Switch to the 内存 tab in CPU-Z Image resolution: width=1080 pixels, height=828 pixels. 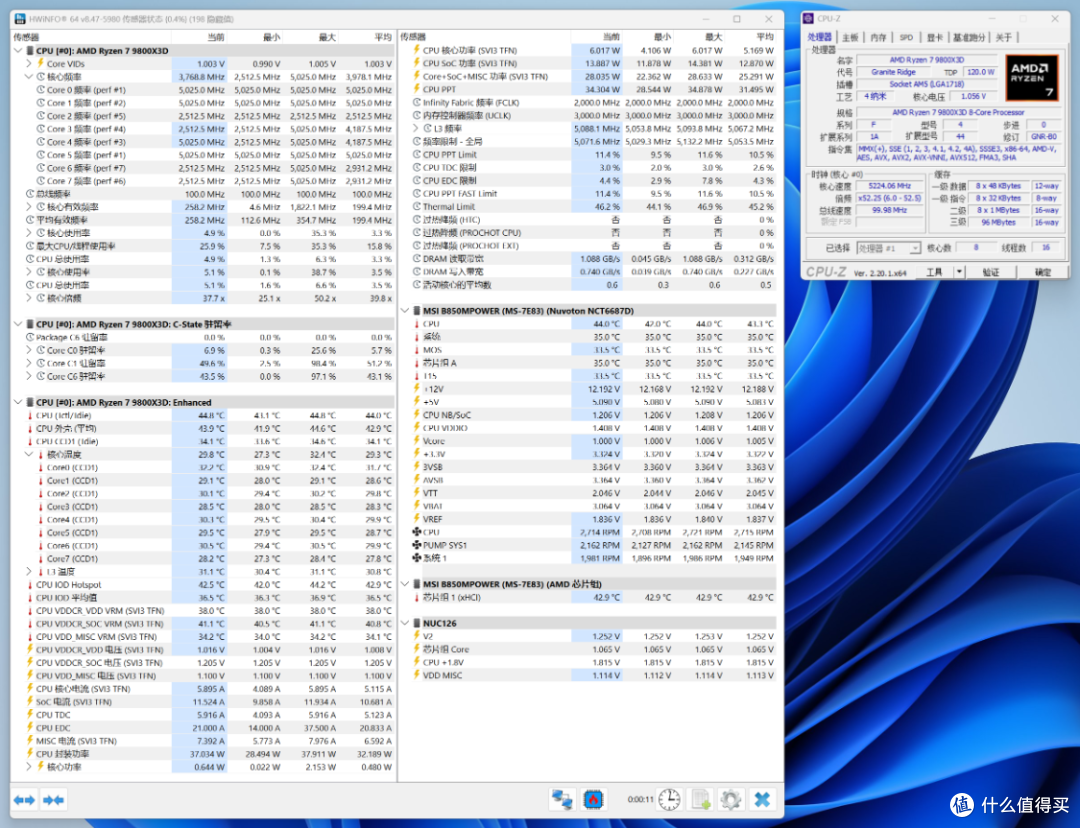tap(878, 37)
